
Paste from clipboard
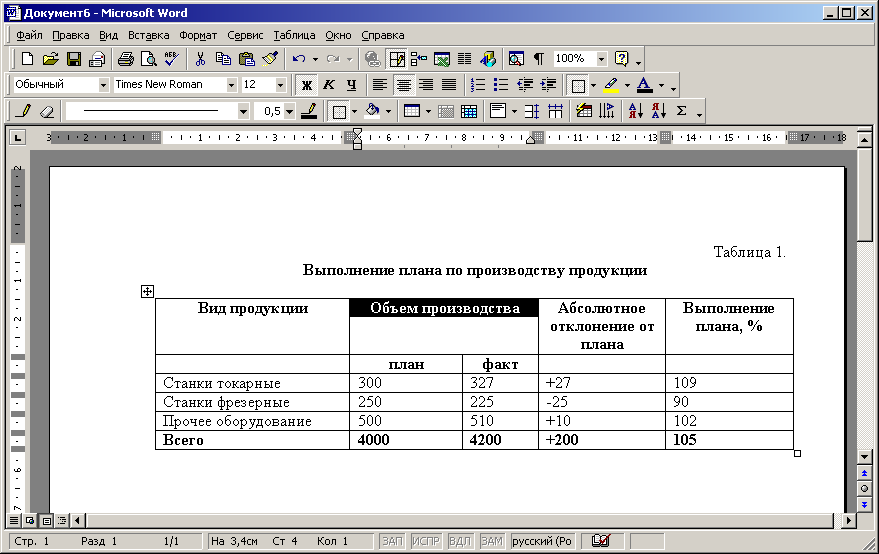[247, 59]
